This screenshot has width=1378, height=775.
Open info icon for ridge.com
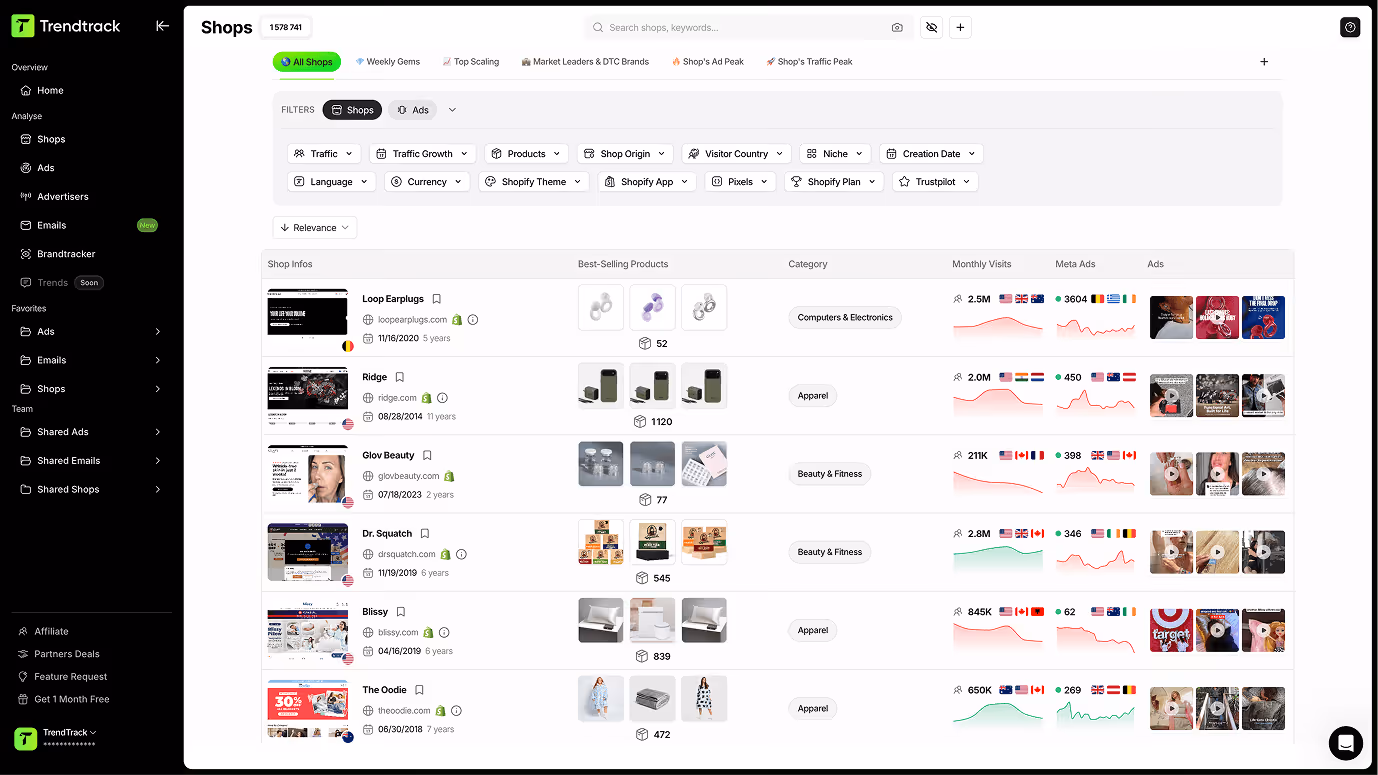click(442, 398)
